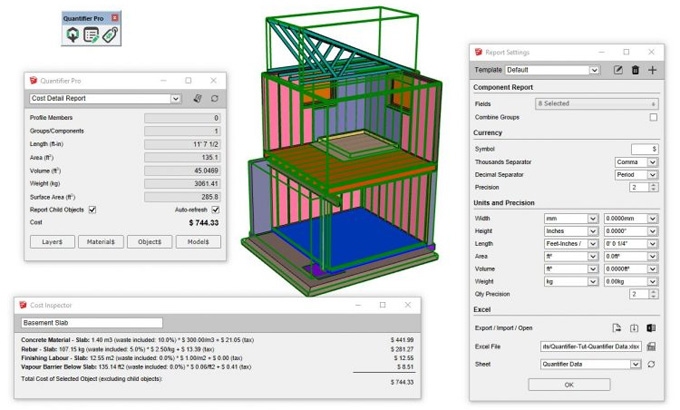The width and height of the screenshot is (680, 410).
Task: Click the Precision value stepper
Action: tap(653, 187)
